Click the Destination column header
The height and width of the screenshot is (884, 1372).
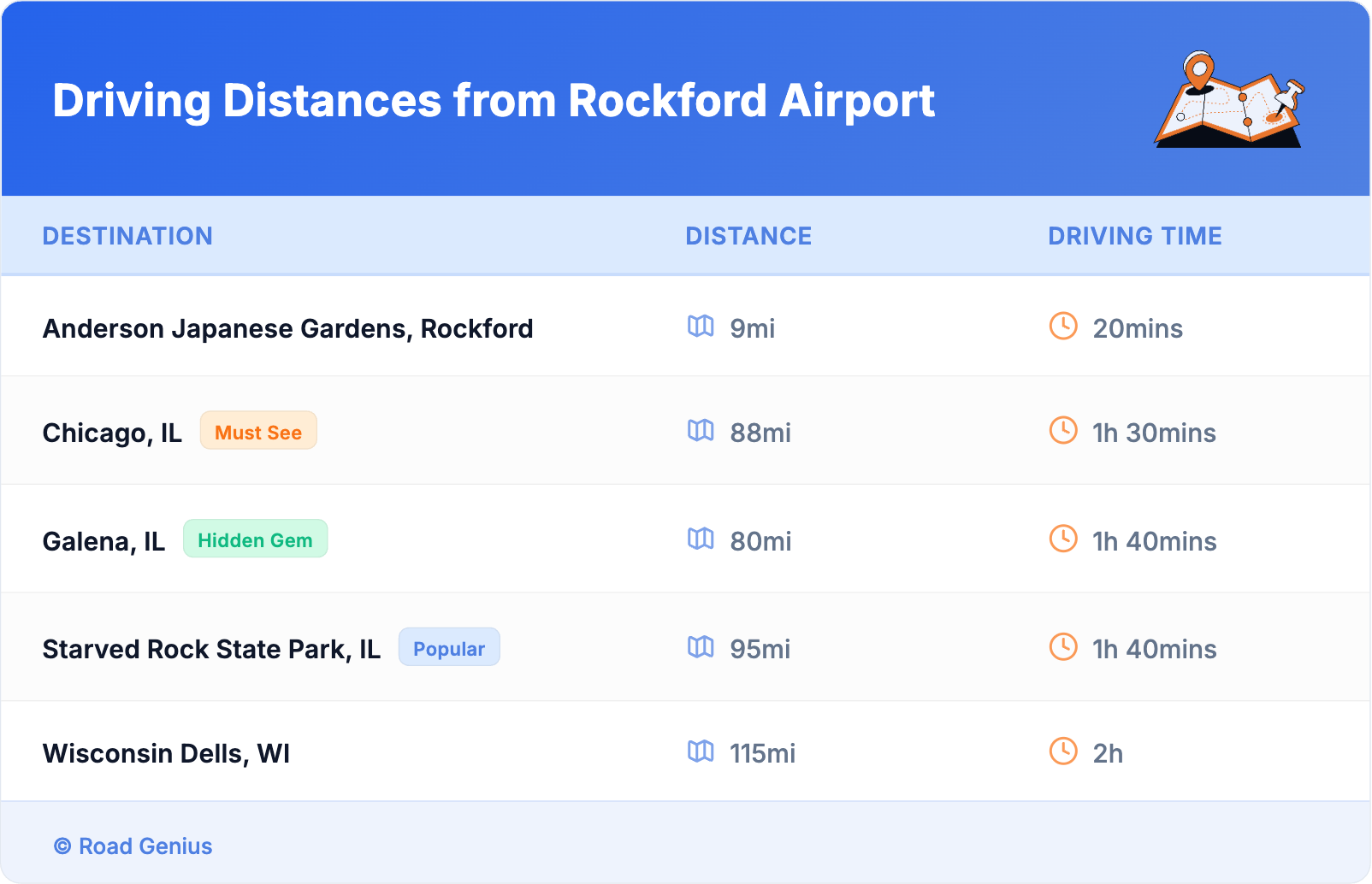[x=127, y=236]
